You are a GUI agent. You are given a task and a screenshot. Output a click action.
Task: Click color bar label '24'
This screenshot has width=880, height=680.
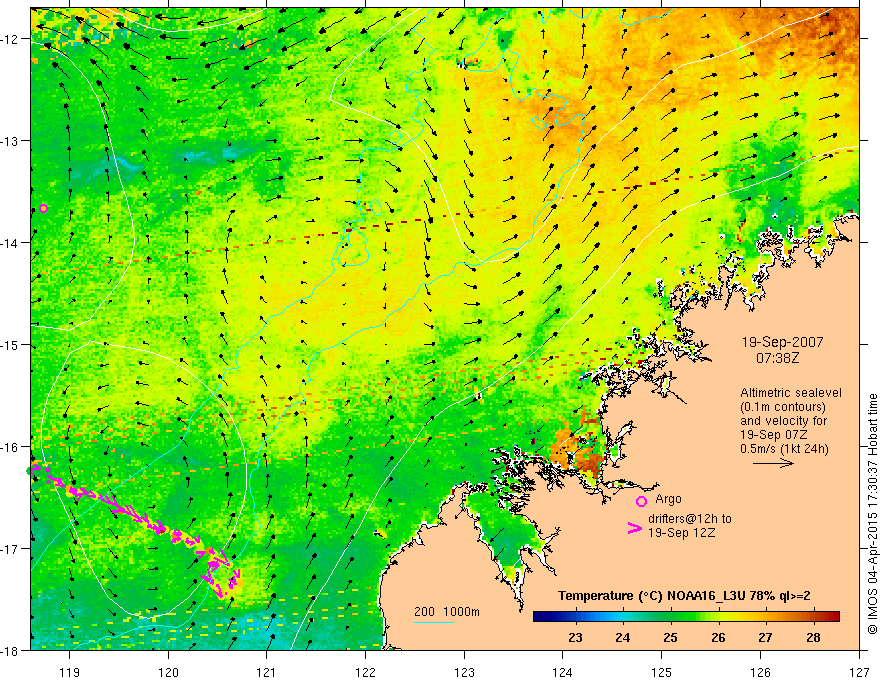click(622, 637)
